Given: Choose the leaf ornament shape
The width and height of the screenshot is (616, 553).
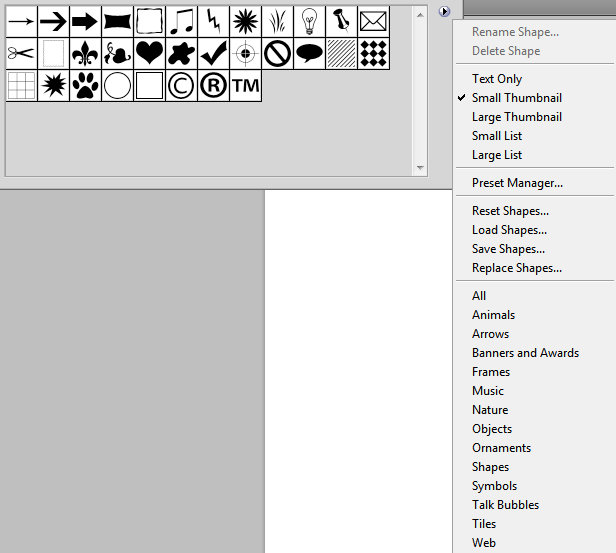Looking at the screenshot, I should (x=117, y=53).
